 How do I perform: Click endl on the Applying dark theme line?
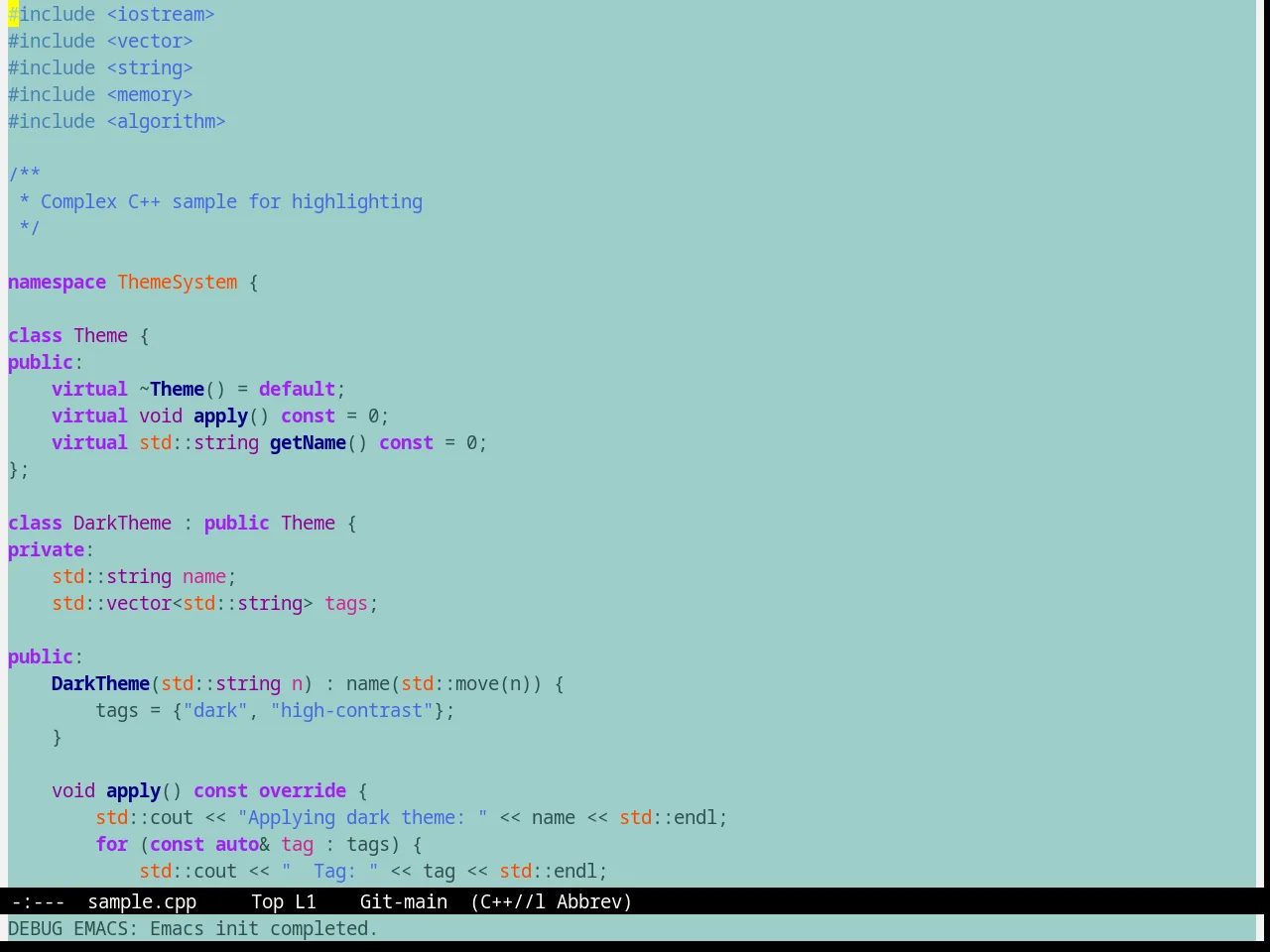point(696,817)
